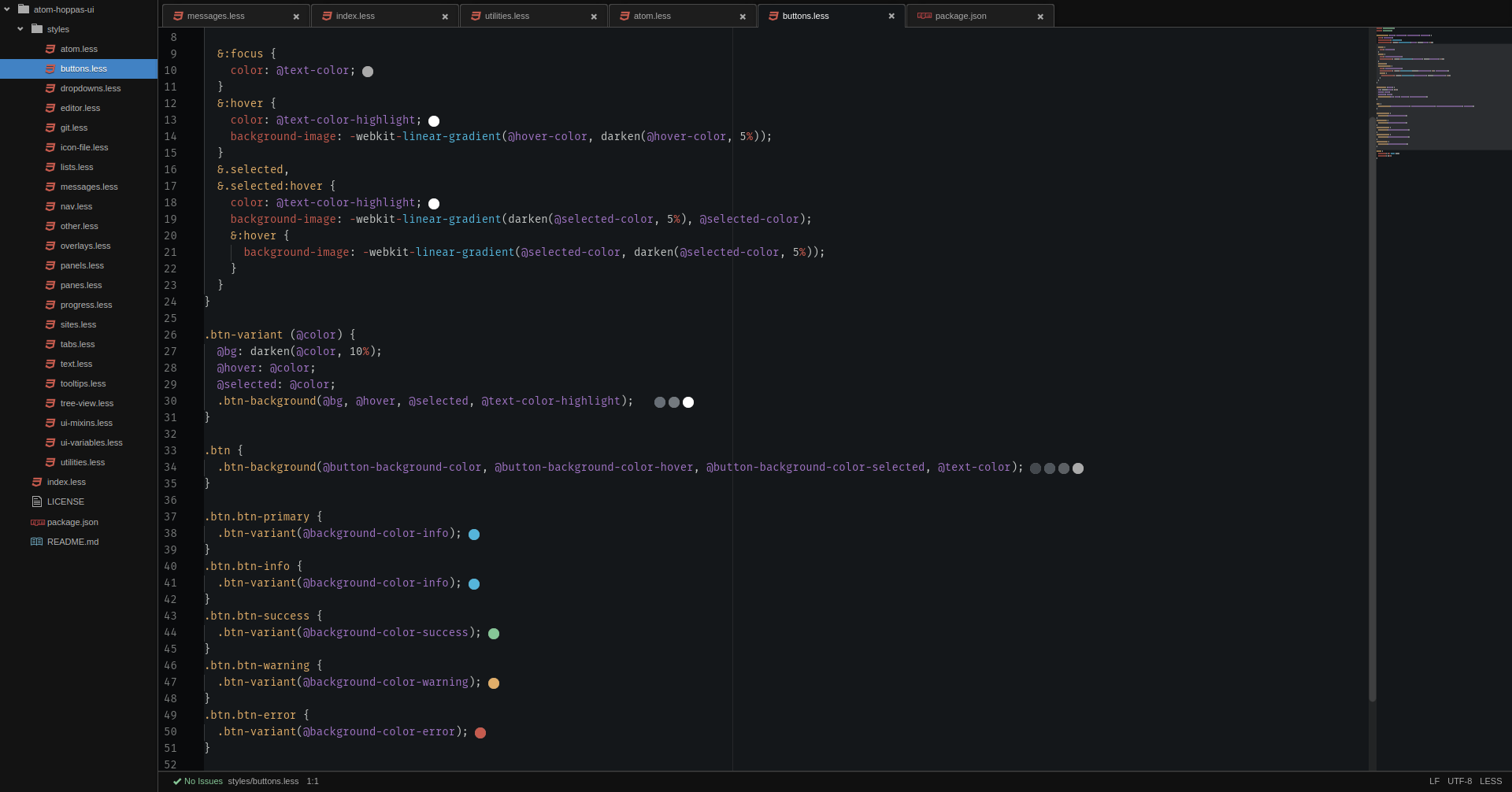Image resolution: width=1512 pixels, height=792 pixels.
Task: Click cursor position 1:1 in status bar
Action: [313, 782]
